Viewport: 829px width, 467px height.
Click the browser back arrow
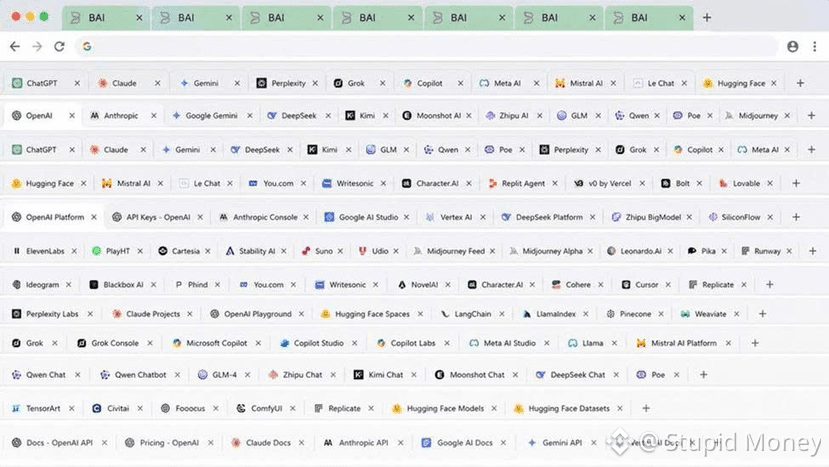(x=15, y=47)
